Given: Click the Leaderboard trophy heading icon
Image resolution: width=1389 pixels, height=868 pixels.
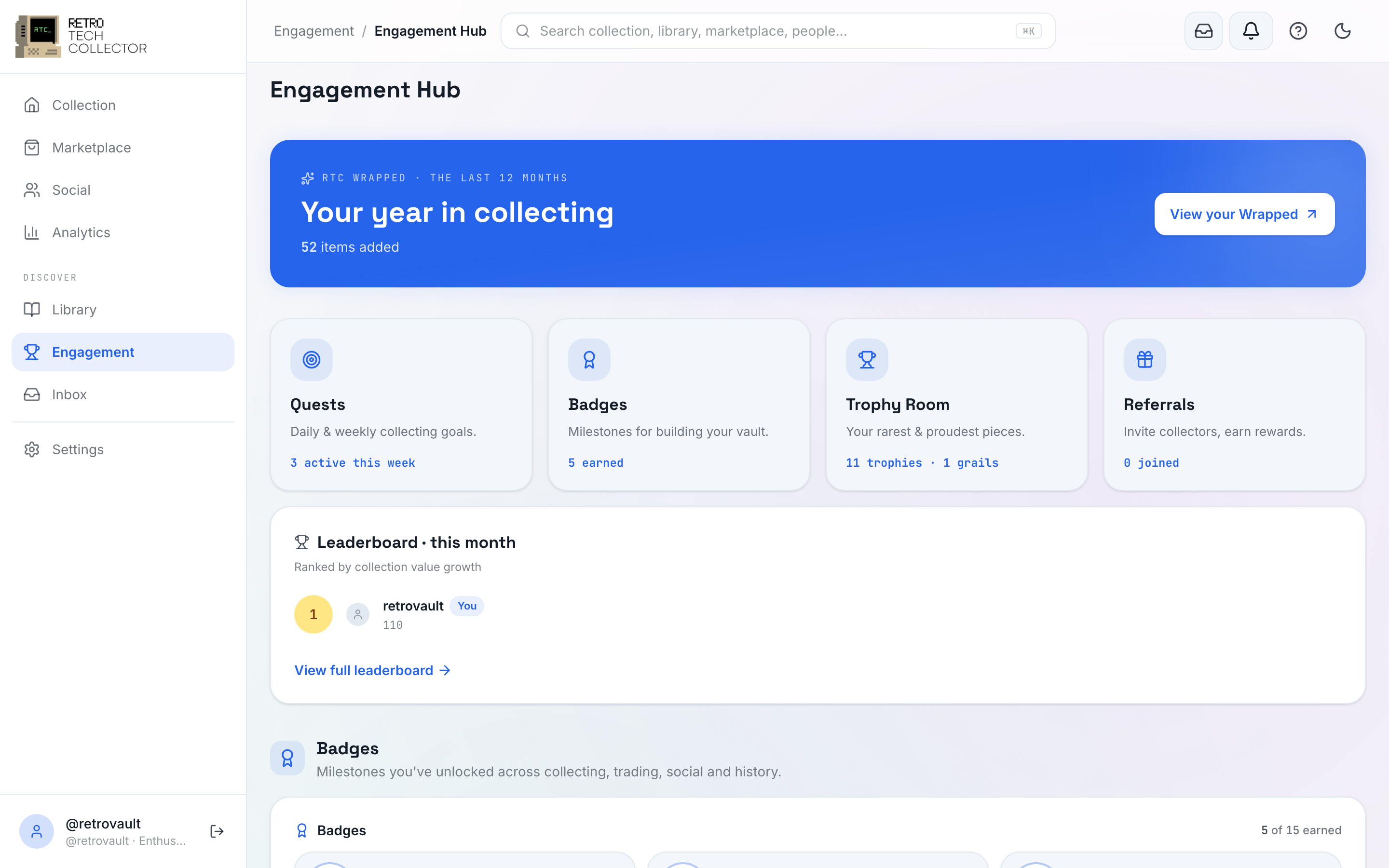Looking at the screenshot, I should [301, 542].
